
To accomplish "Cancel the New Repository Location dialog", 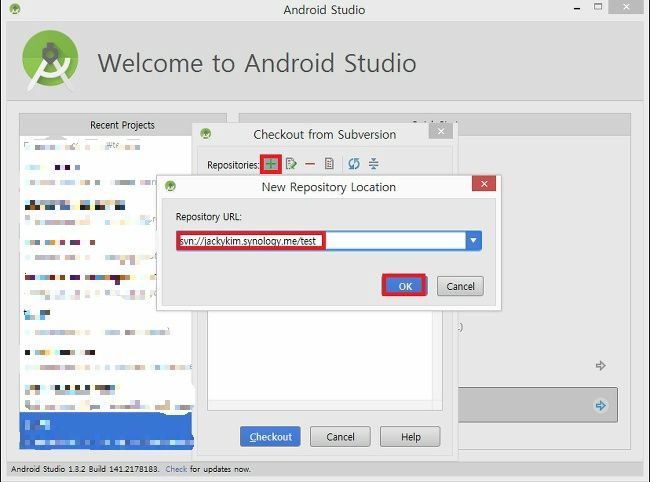I will 460,286.
